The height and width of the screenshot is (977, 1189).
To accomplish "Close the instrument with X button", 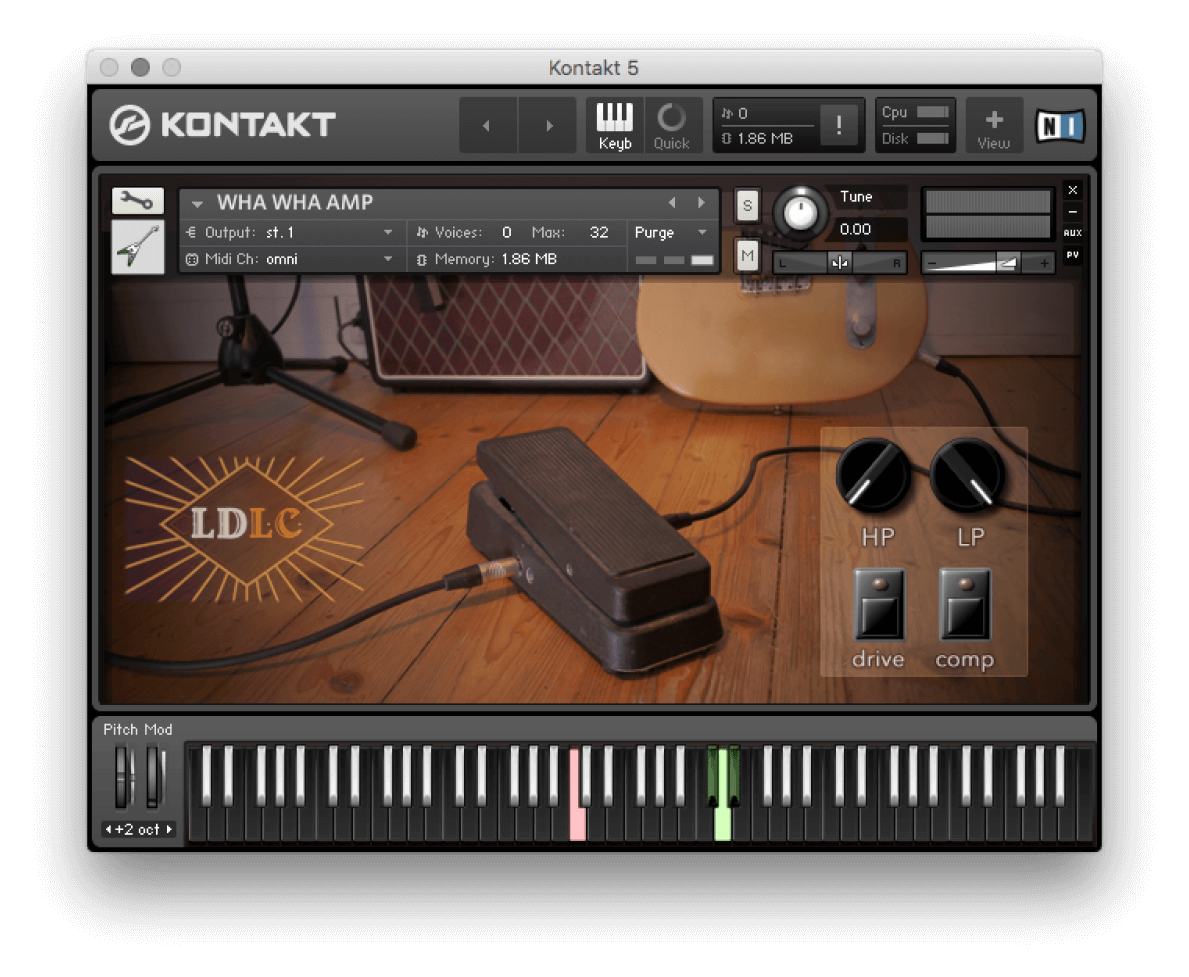I will coord(1072,190).
